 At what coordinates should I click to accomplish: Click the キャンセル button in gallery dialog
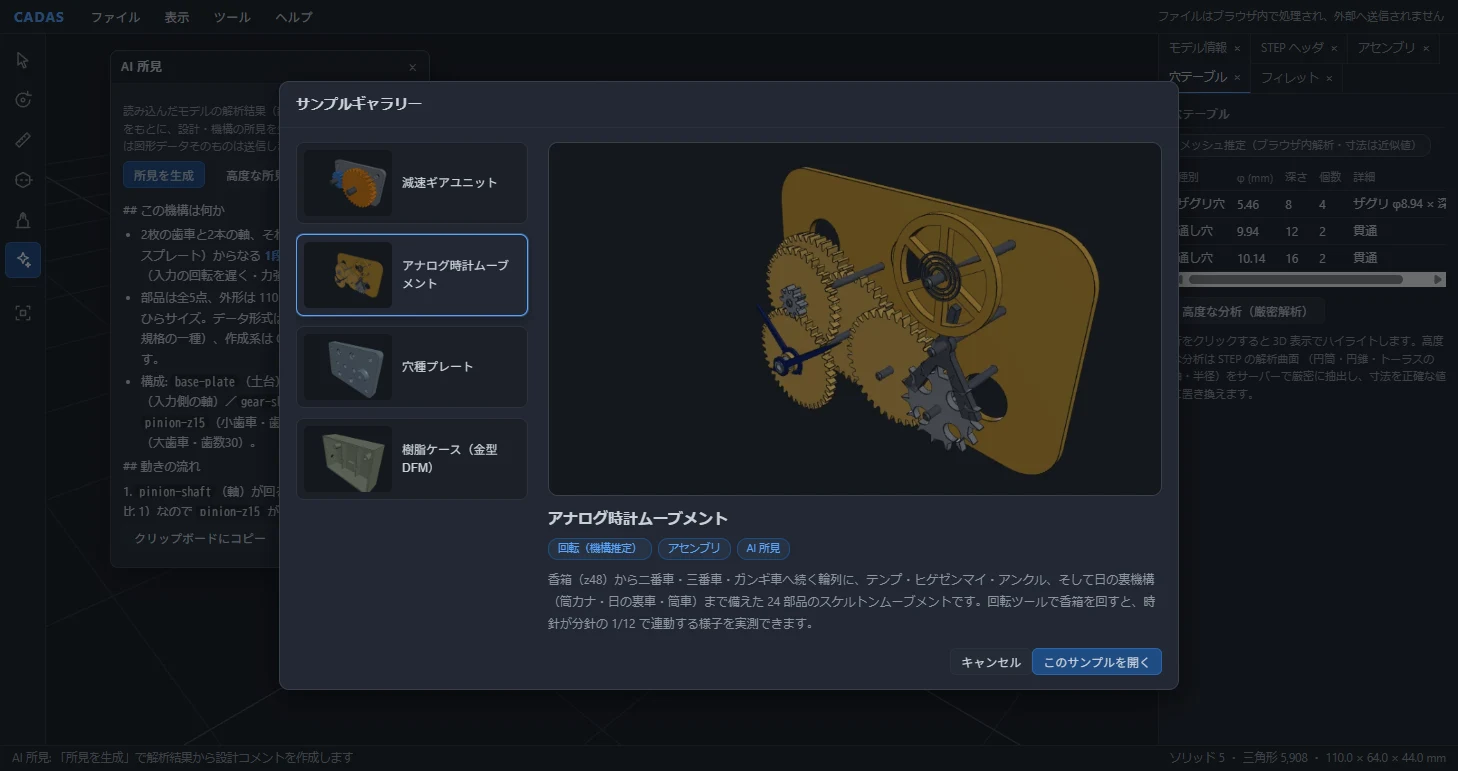[x=991, y=662]
